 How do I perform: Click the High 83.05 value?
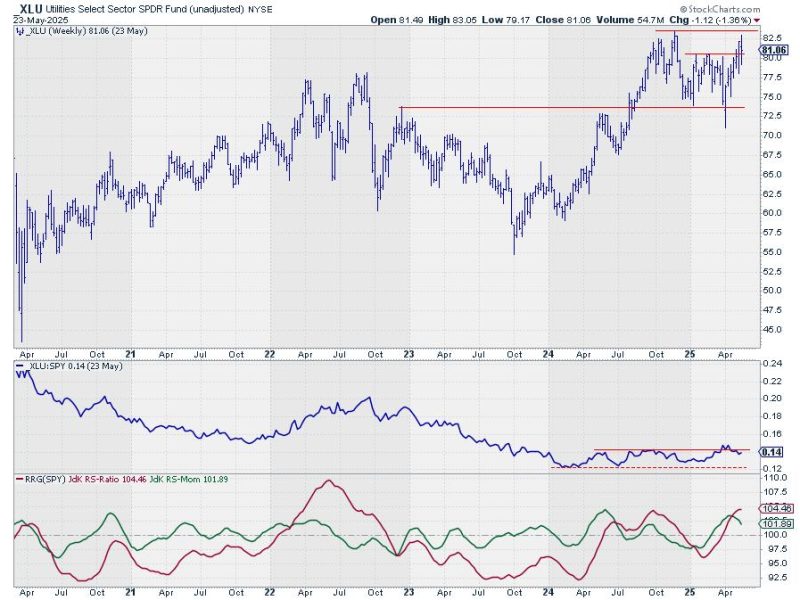pyautogui.click(x=452, y=20)
